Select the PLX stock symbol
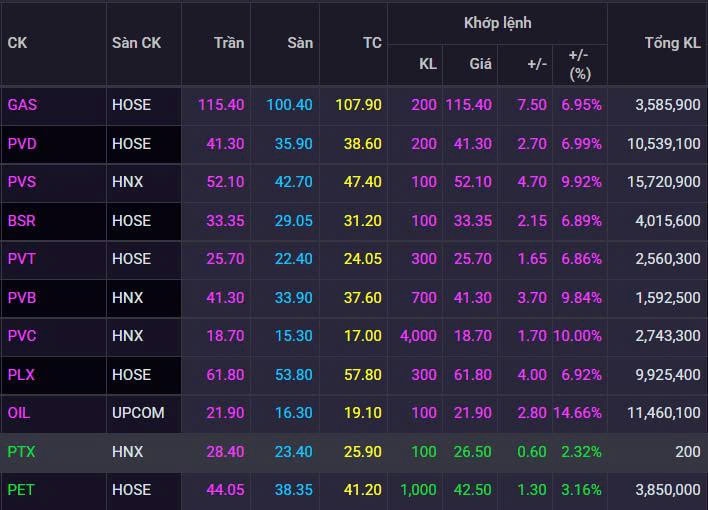The width and height of the screenshot is (708, 510). (x=22, y=375)
